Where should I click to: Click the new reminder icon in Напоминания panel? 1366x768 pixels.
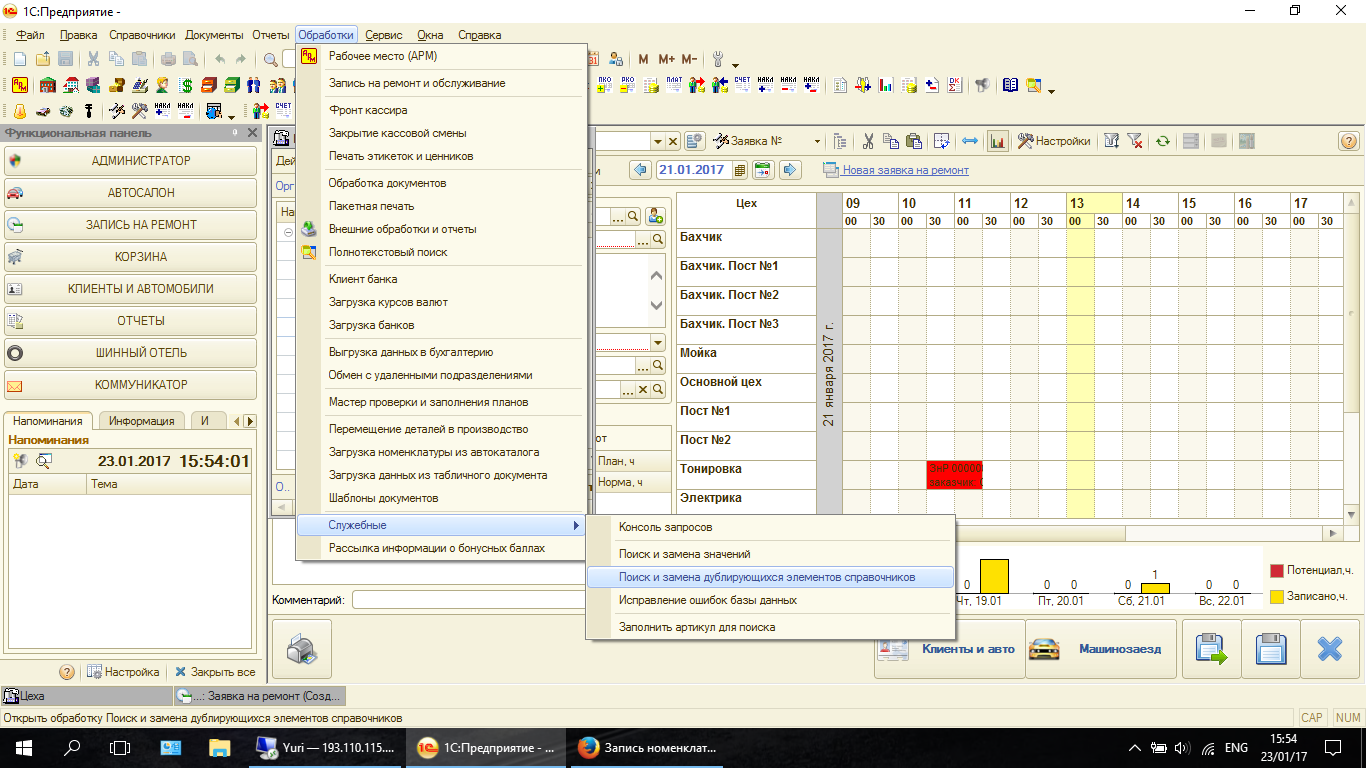pos(21,461)
